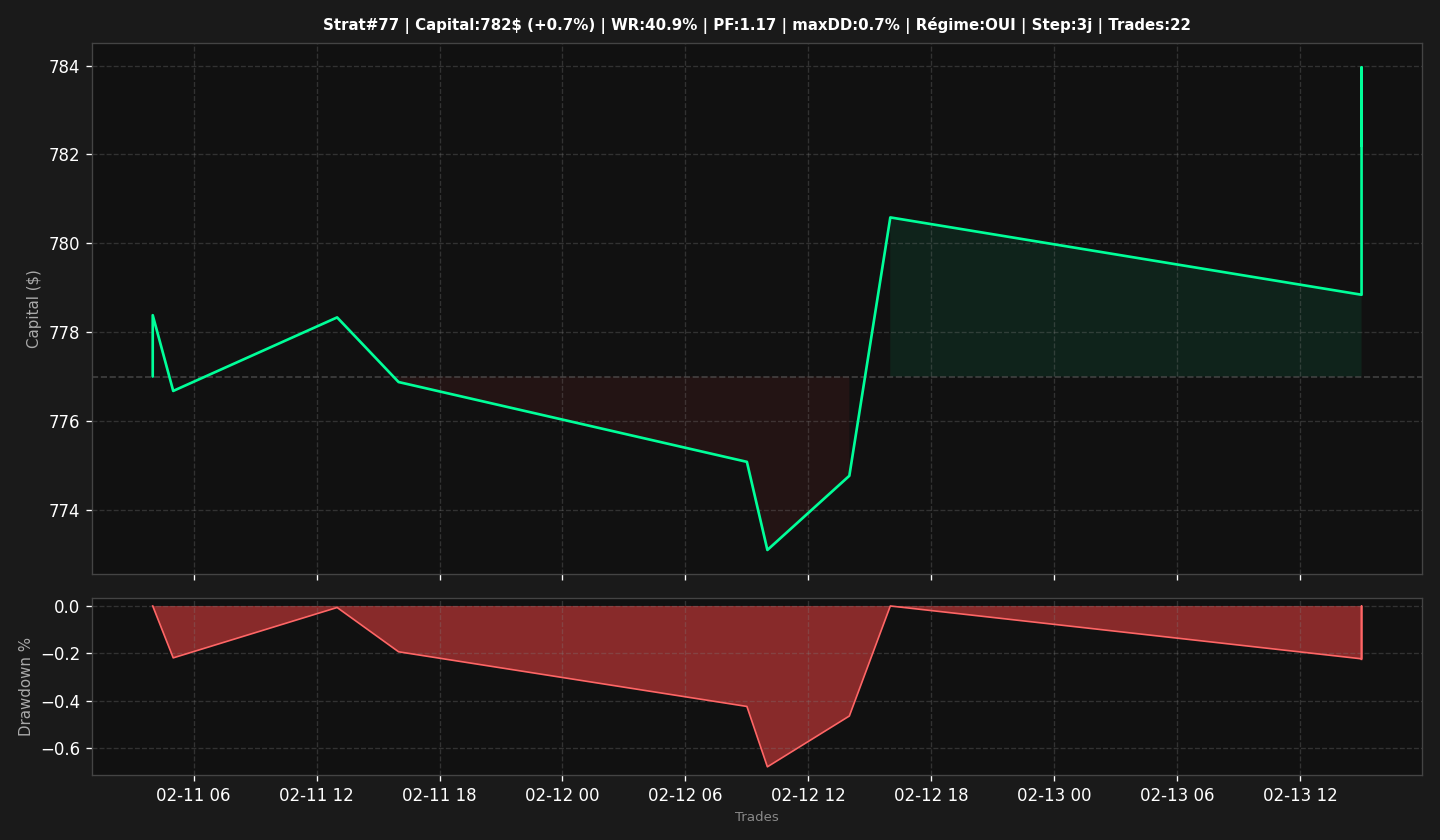
Task: Click the '02-13 12' time axis label
Action: (1300, 795)
